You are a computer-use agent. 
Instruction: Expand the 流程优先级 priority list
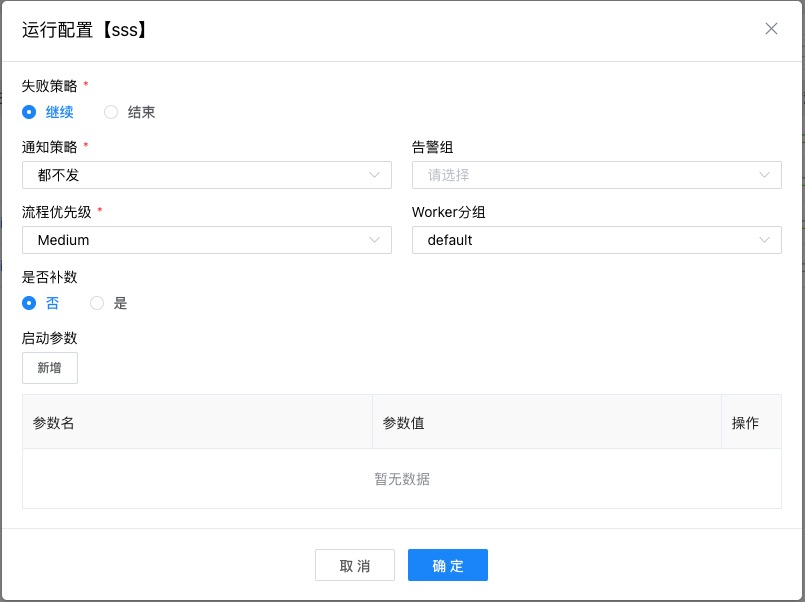click(x=200, y=240)
